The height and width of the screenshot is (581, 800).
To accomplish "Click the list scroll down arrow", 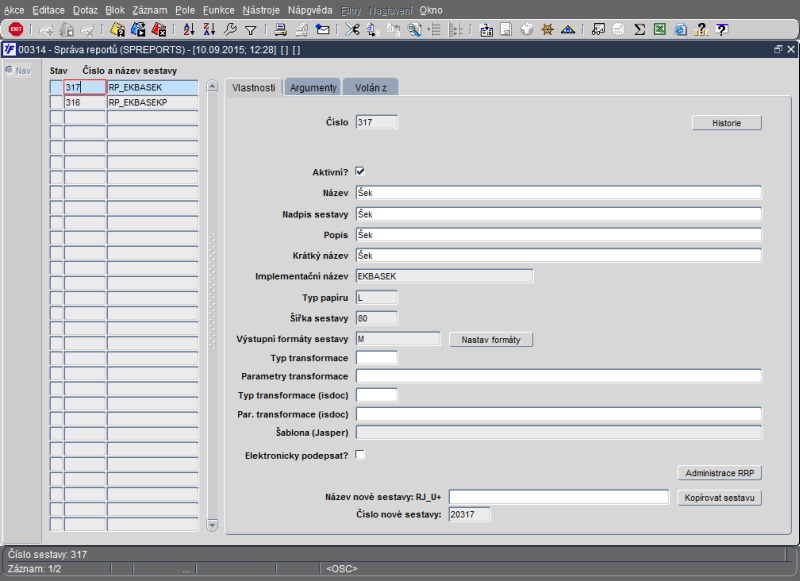I will pos(212,524).
